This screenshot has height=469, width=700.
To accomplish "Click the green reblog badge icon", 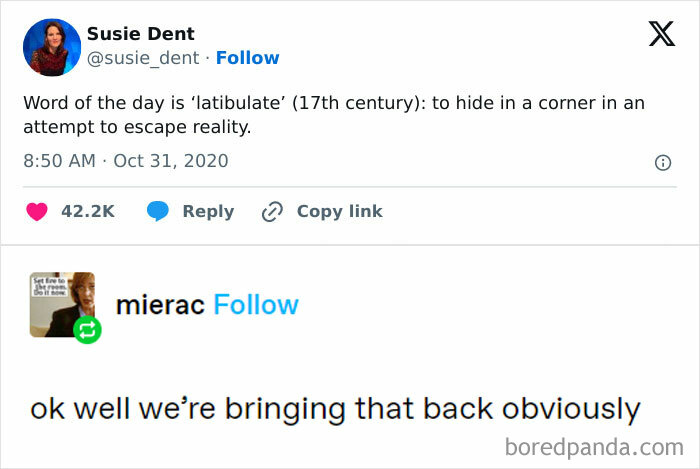I will pyautogui.click(x=87, y=329).
